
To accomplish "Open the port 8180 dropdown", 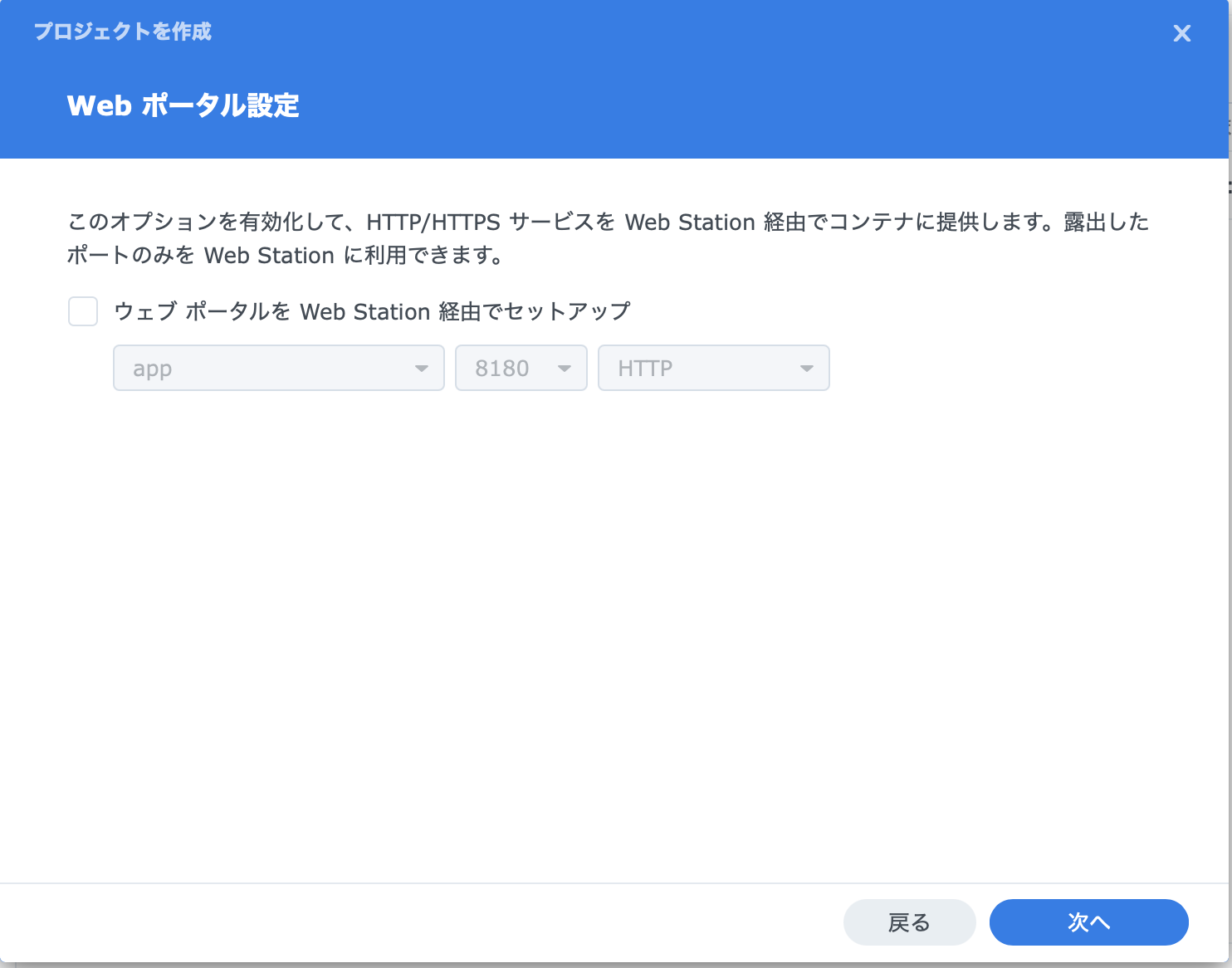I will (521, 368).
